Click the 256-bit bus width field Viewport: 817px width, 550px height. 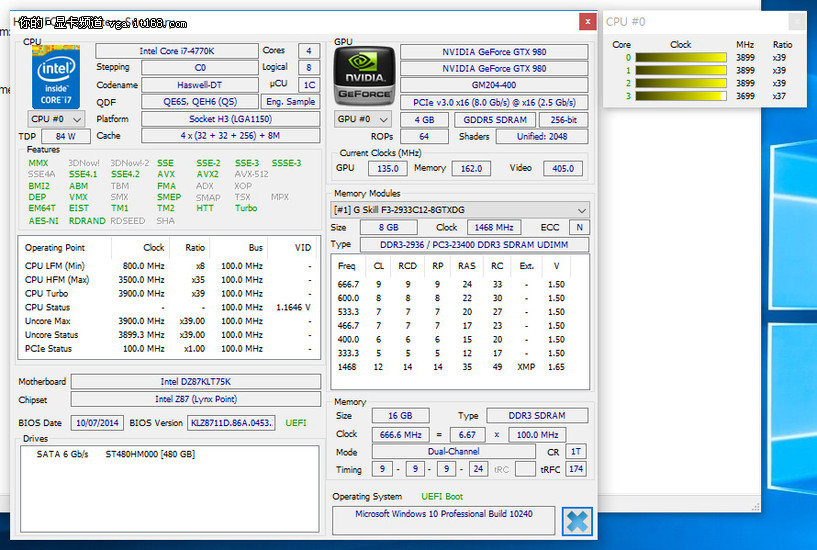coord(563,120)
